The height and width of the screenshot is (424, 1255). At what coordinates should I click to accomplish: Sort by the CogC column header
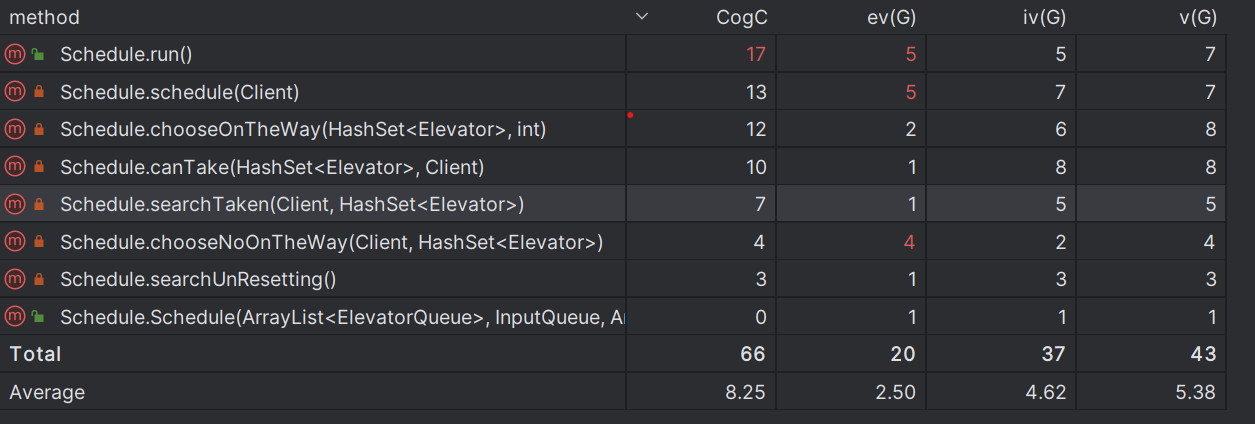[x=742, y=17]
